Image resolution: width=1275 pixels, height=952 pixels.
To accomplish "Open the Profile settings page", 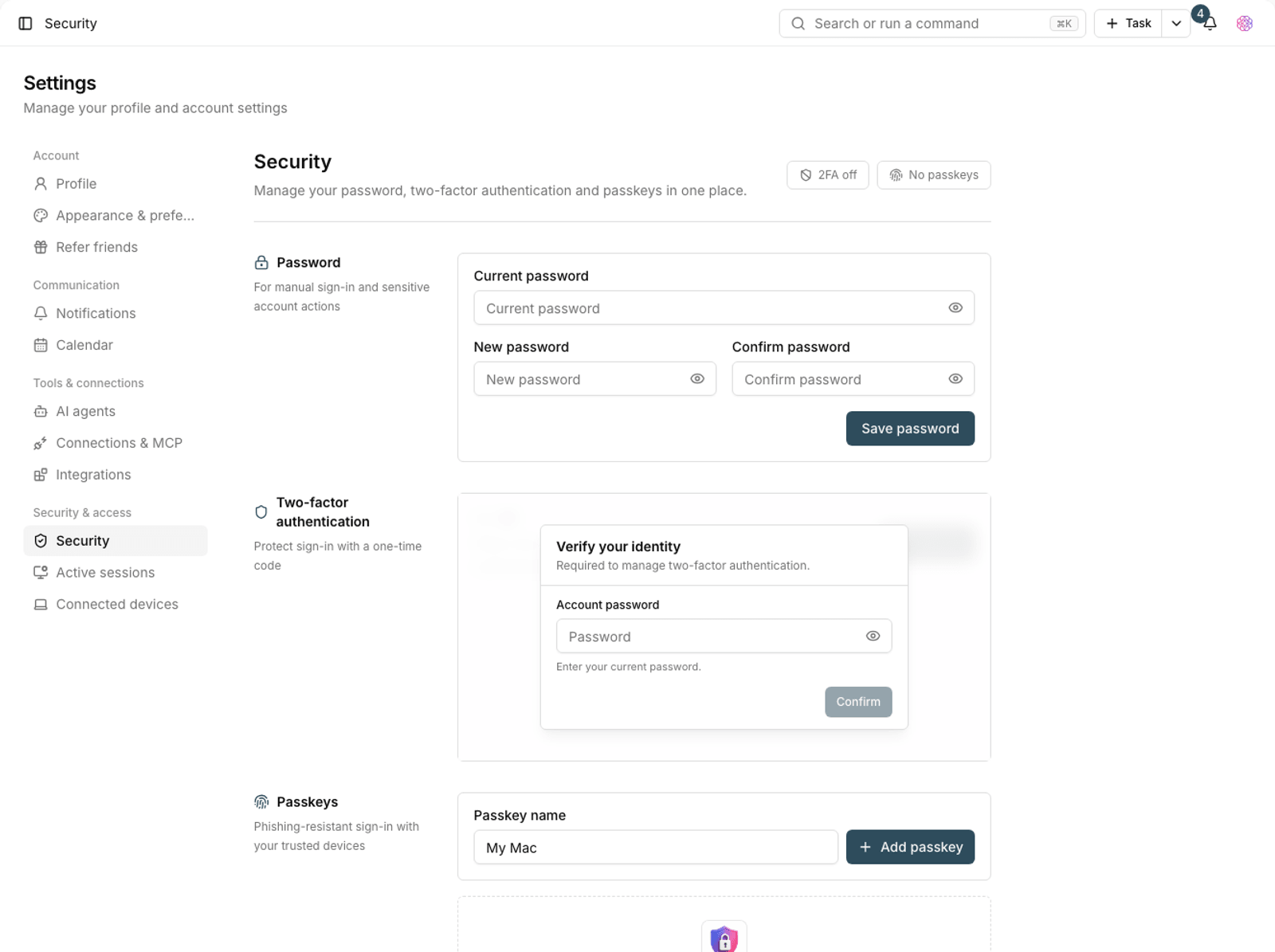I will [116, 184].
